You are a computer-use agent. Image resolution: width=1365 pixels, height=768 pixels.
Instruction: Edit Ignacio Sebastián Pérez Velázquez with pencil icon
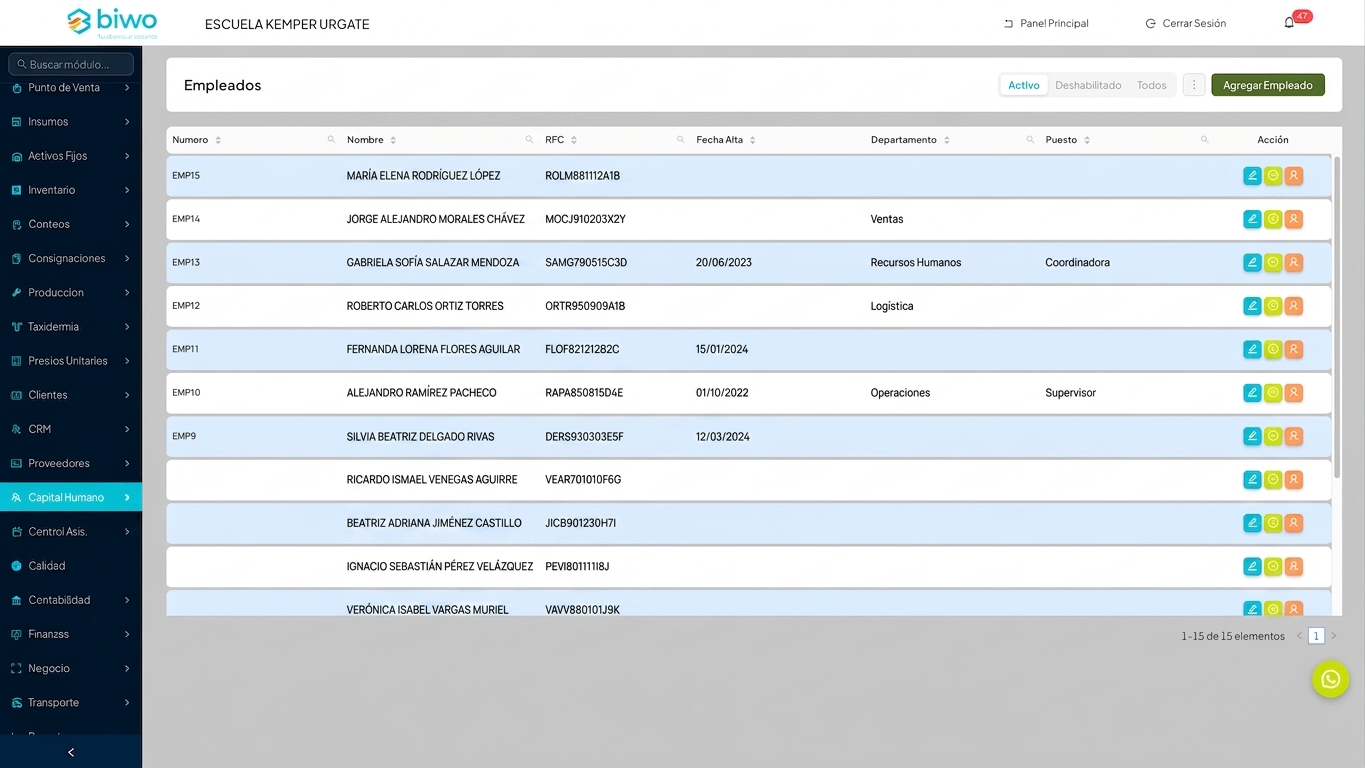(x=1252, y=567)
